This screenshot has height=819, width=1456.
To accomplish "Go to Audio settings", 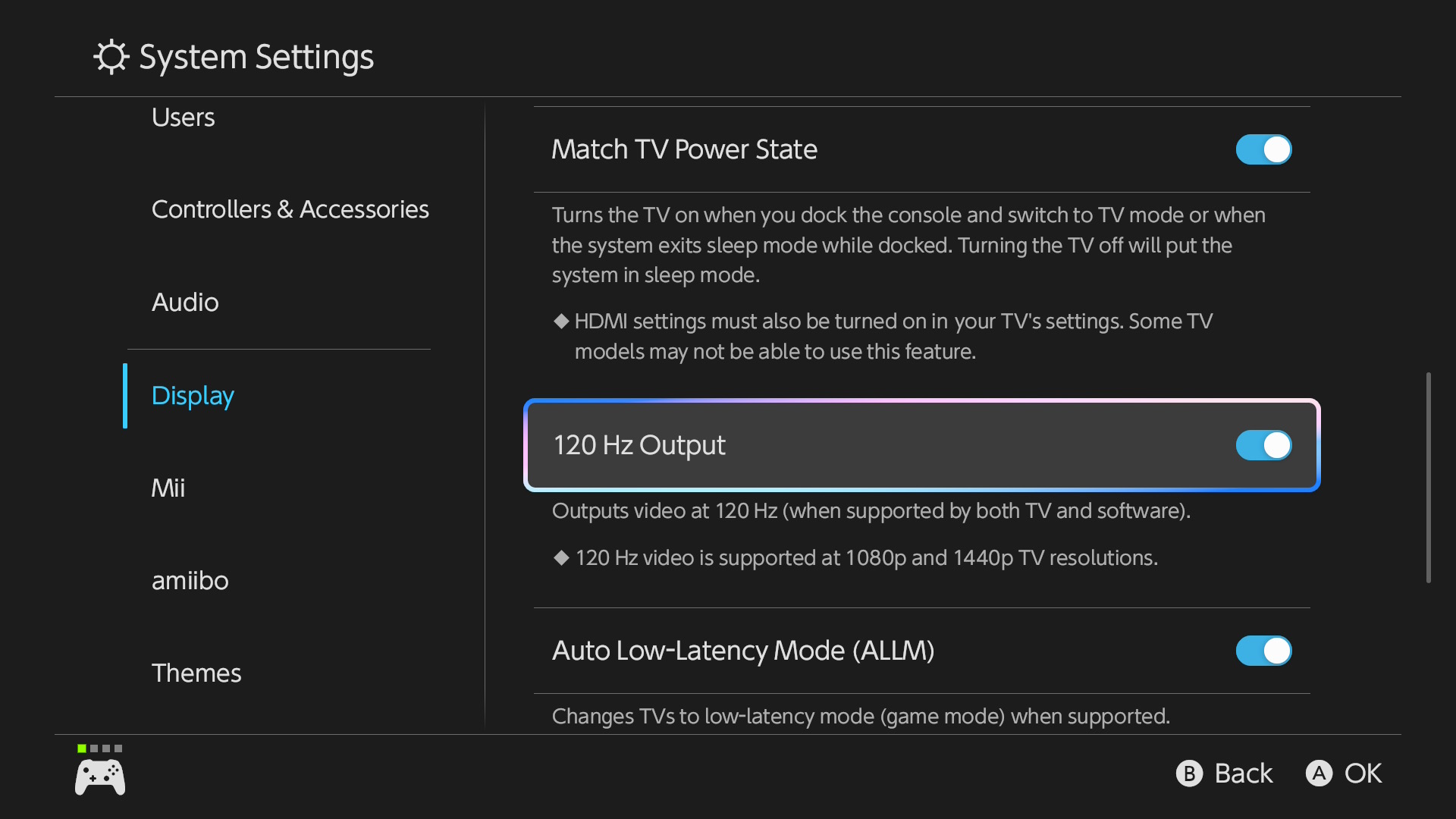I will click(x=185, y=303).
